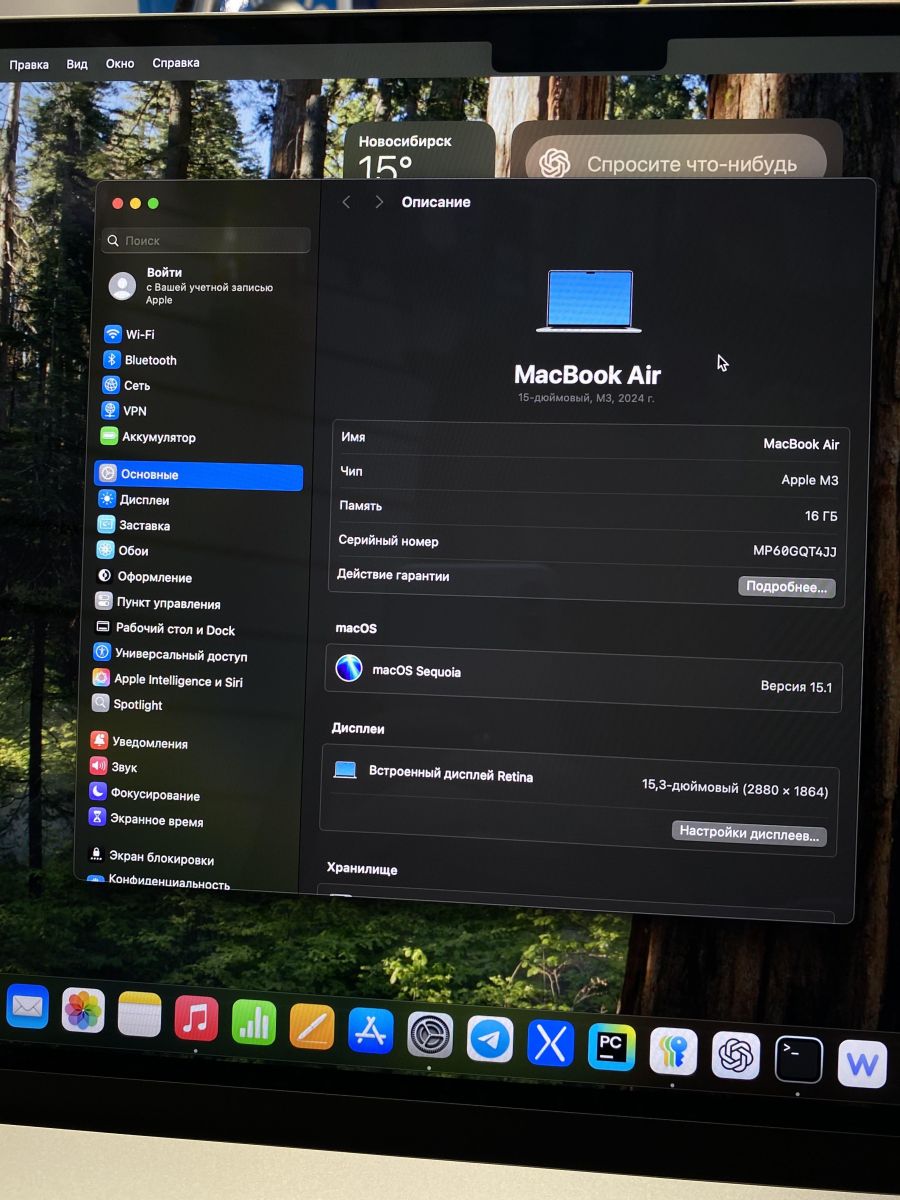The image size is (900, 1200).
Task: Click serial number MP60GQT4JJ
Action: (795, 551)
